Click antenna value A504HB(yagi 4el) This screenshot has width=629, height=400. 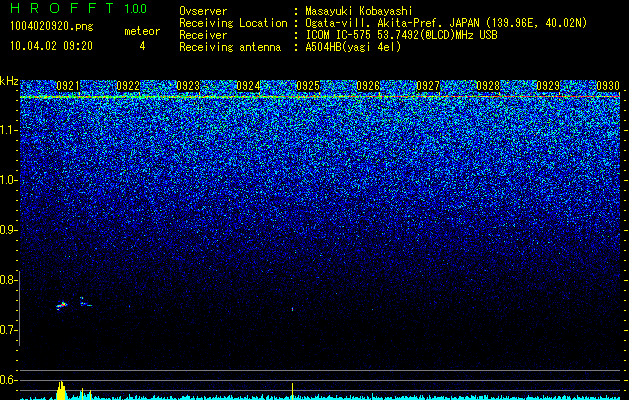coord(353,47)
